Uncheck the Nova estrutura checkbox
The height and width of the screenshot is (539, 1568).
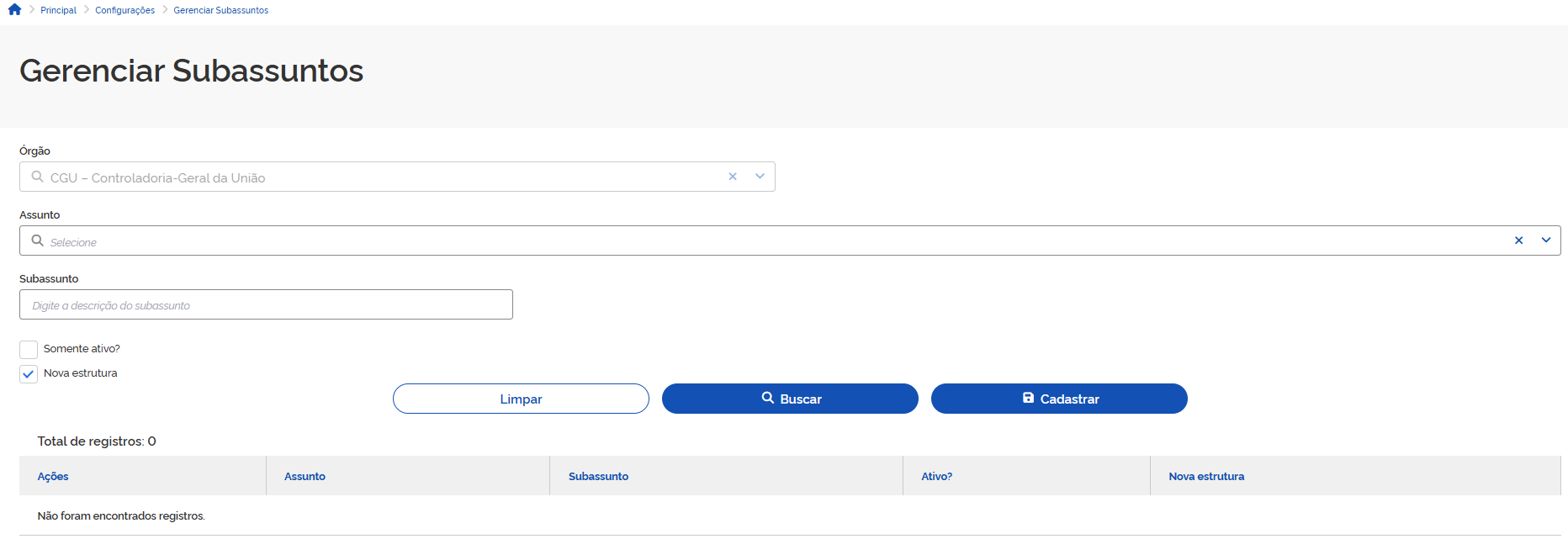29,374
